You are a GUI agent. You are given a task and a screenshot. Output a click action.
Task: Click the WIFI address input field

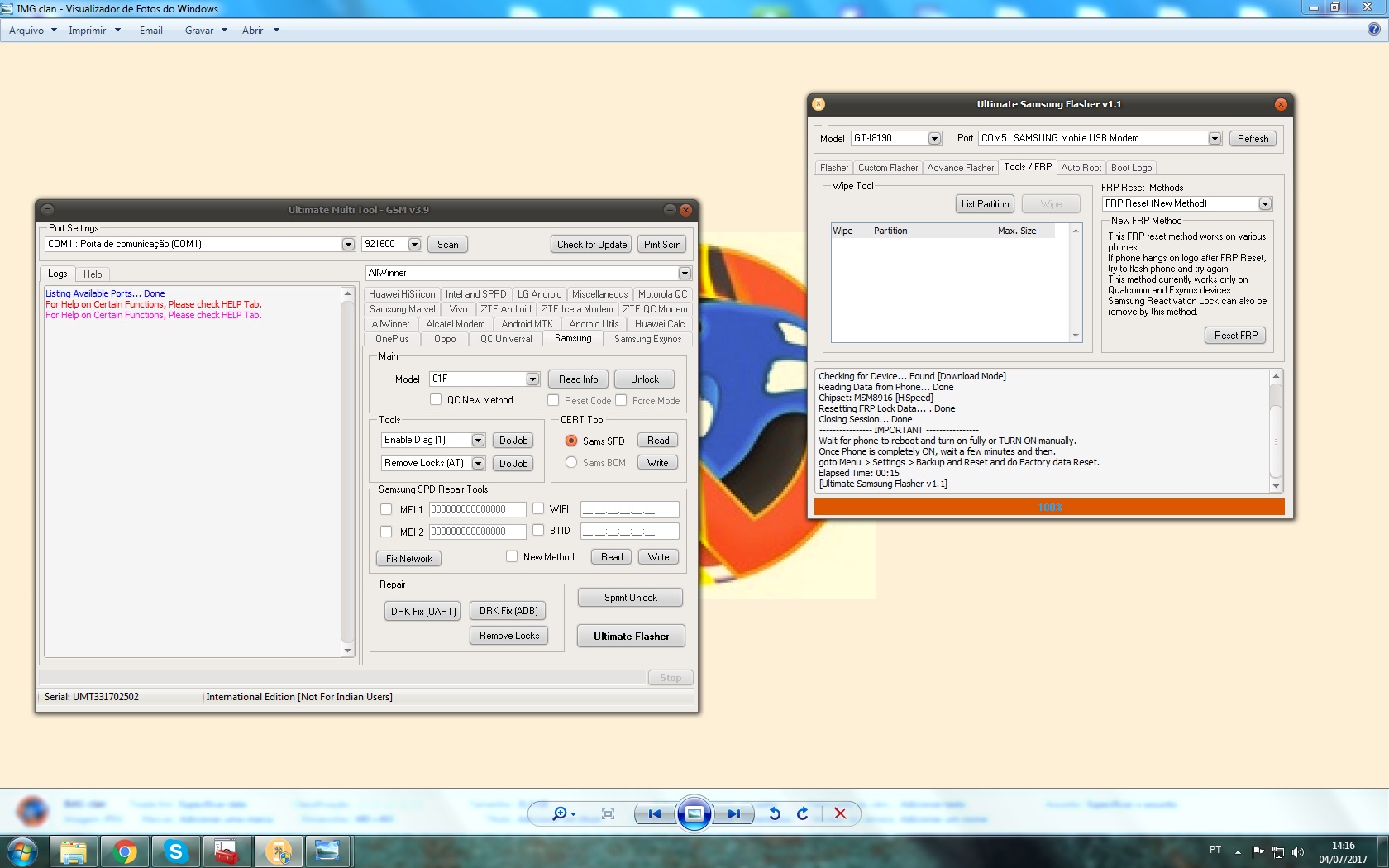(629, 509)
